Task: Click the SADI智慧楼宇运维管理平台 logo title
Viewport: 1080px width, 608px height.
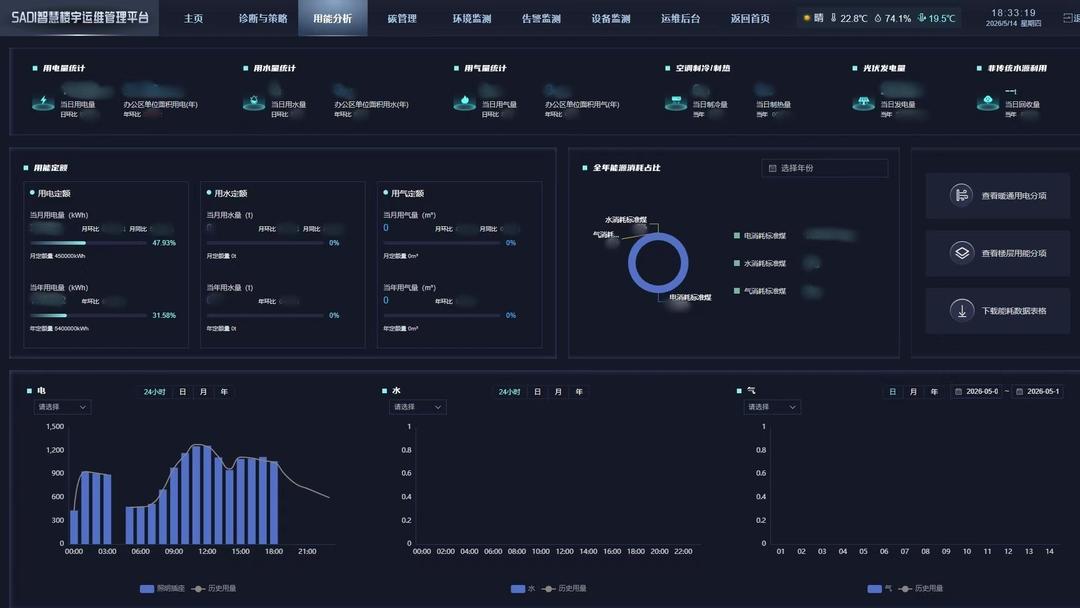Action: [80, 17]
